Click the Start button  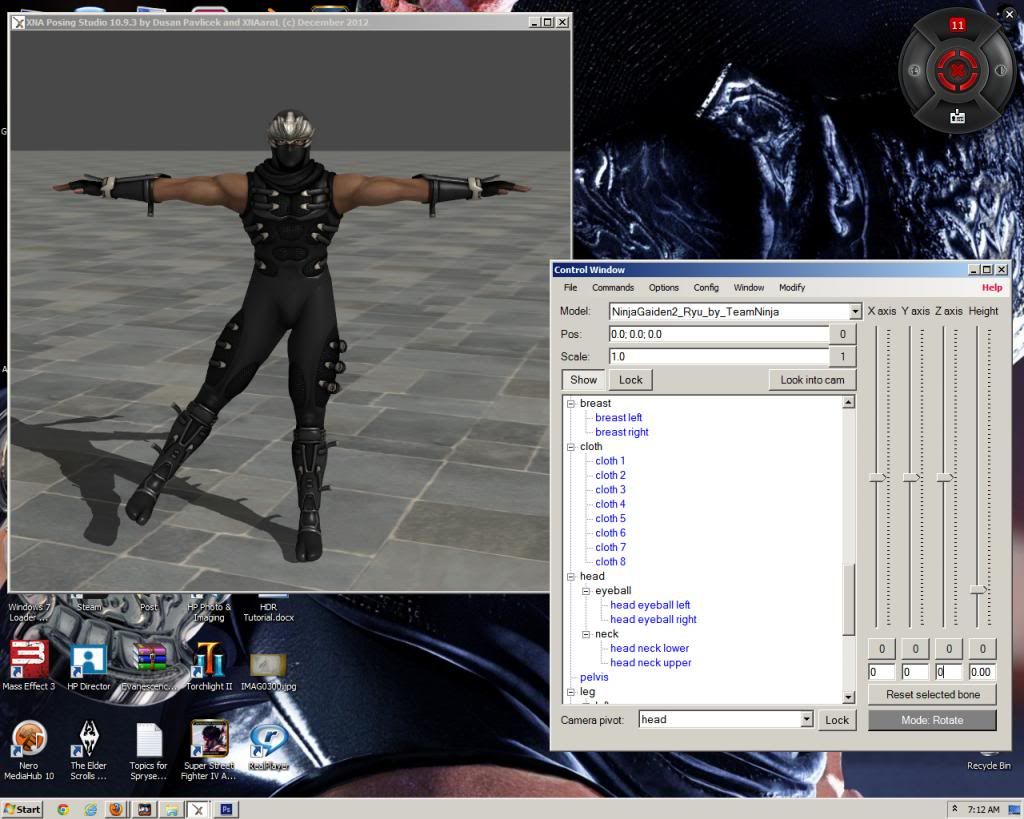click(22, 809)
